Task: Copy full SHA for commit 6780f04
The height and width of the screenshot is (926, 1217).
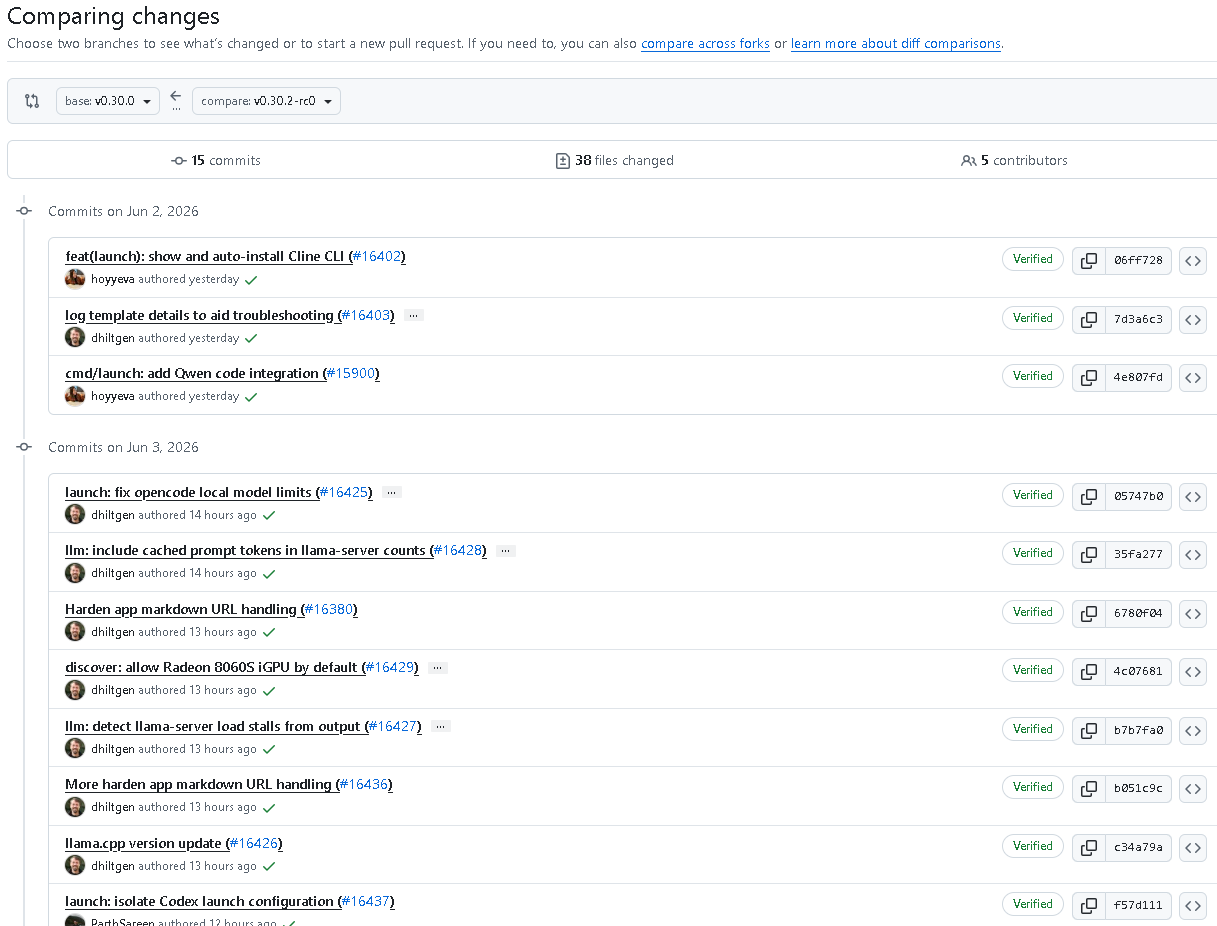Action: pyautogui.click(x=1089, y=613)
